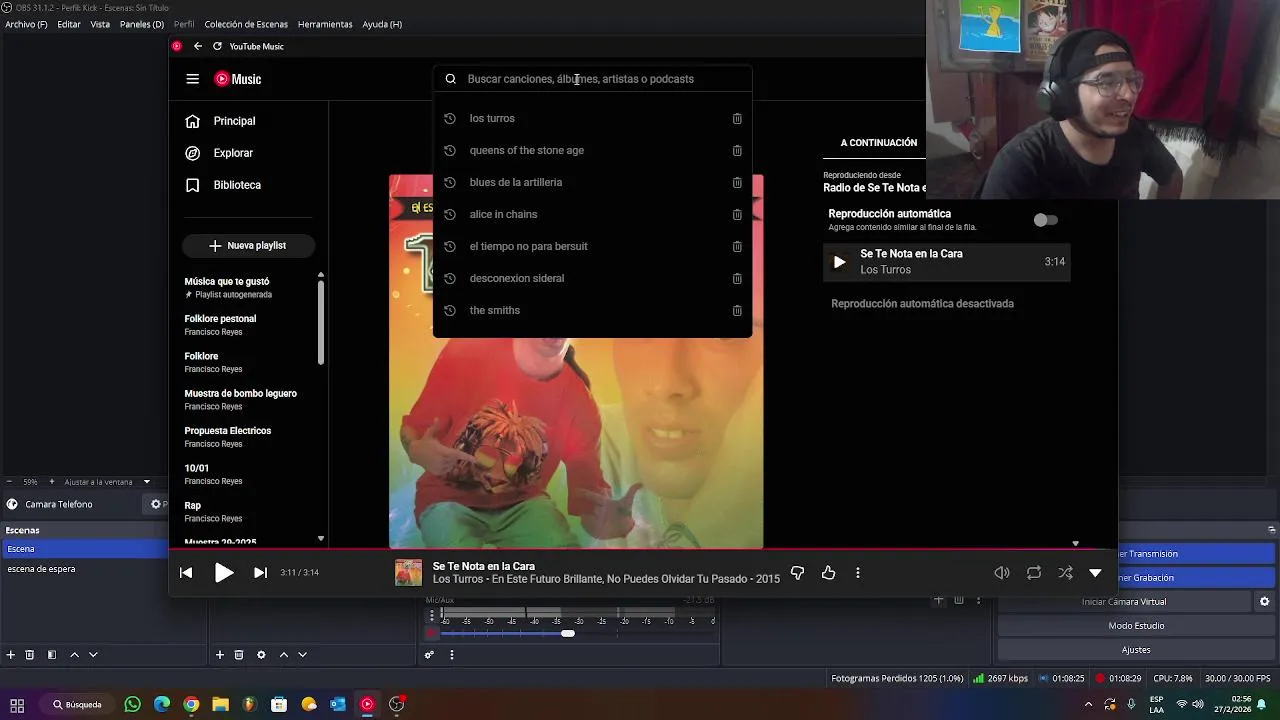This screenshot has height=720, width=1280.
Task: Remove 'alice in chains' from history
Action: click(737, 214)
